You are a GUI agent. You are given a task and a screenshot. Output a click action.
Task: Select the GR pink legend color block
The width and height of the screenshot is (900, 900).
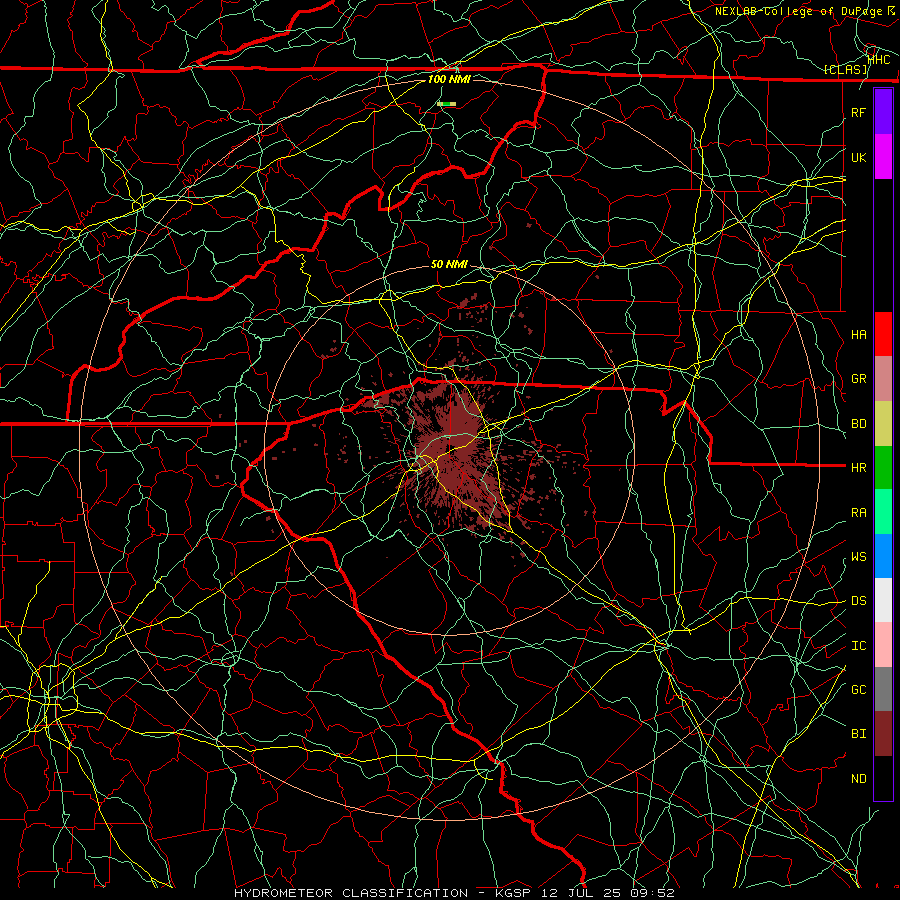click(x=883, y=379)
